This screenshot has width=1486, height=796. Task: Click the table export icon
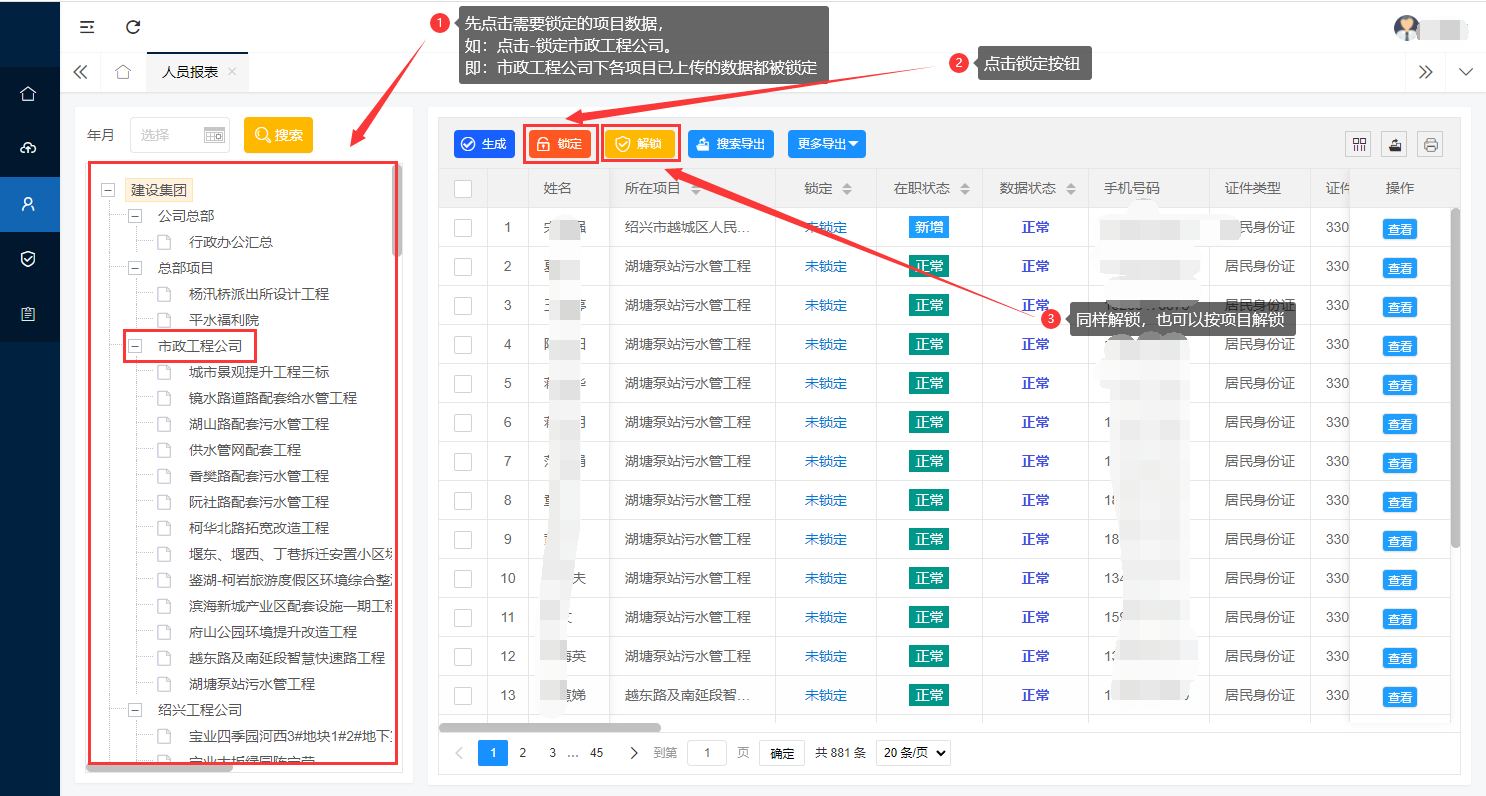click(1394, 144)
